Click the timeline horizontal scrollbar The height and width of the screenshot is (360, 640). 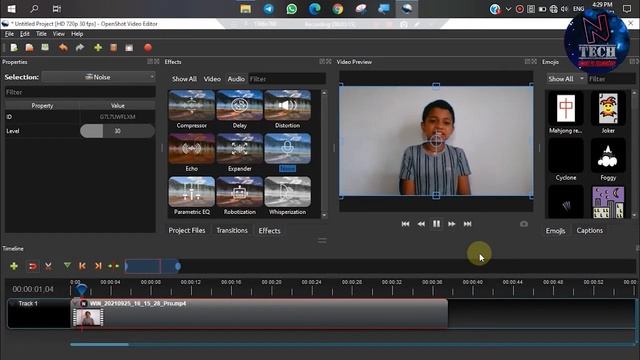[x=100, y=344]
